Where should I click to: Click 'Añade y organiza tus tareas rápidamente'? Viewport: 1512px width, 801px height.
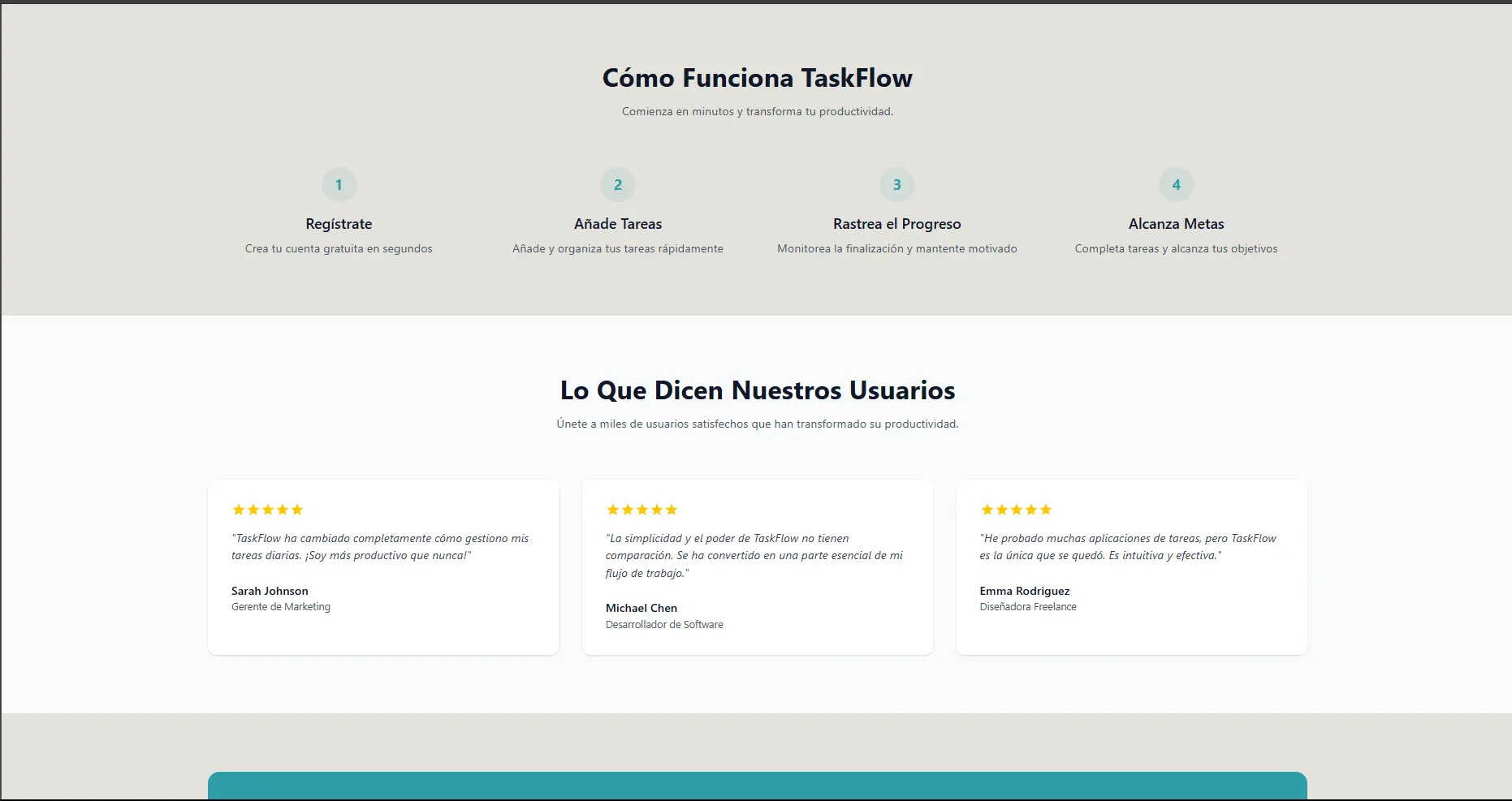(618, 248)
